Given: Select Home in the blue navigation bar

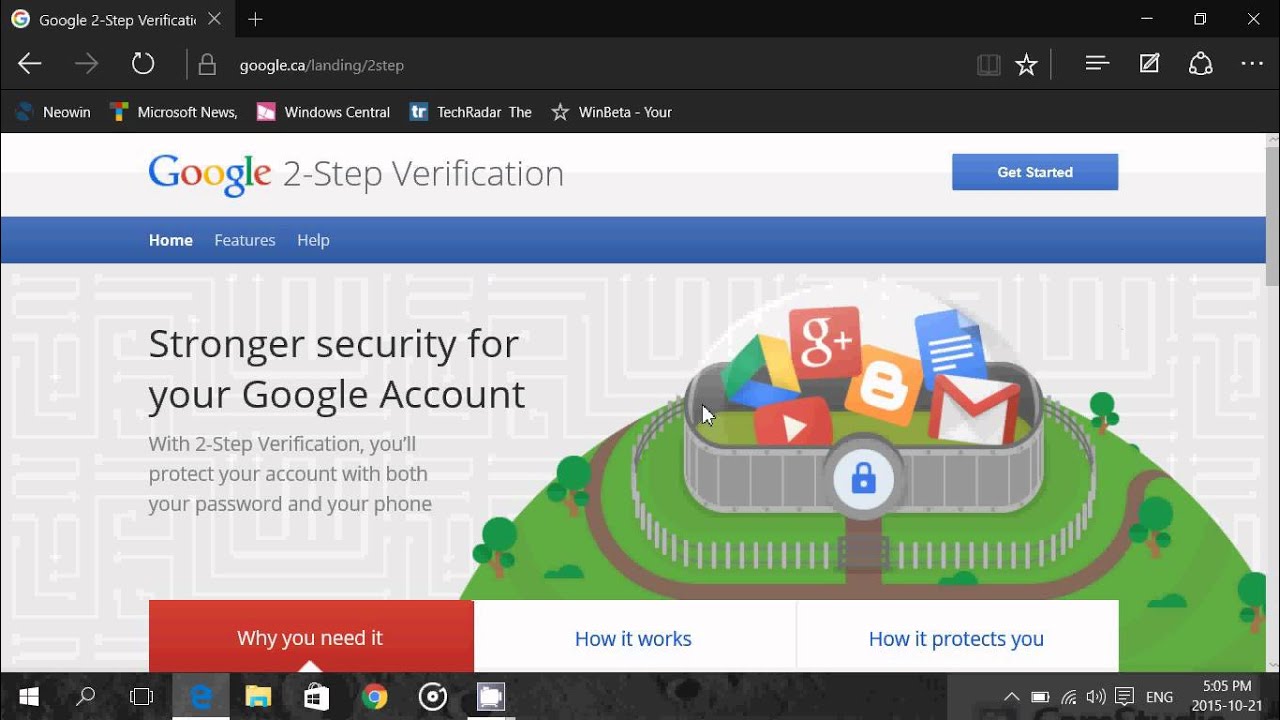Looking at the screenshot, I should [171, 240].
